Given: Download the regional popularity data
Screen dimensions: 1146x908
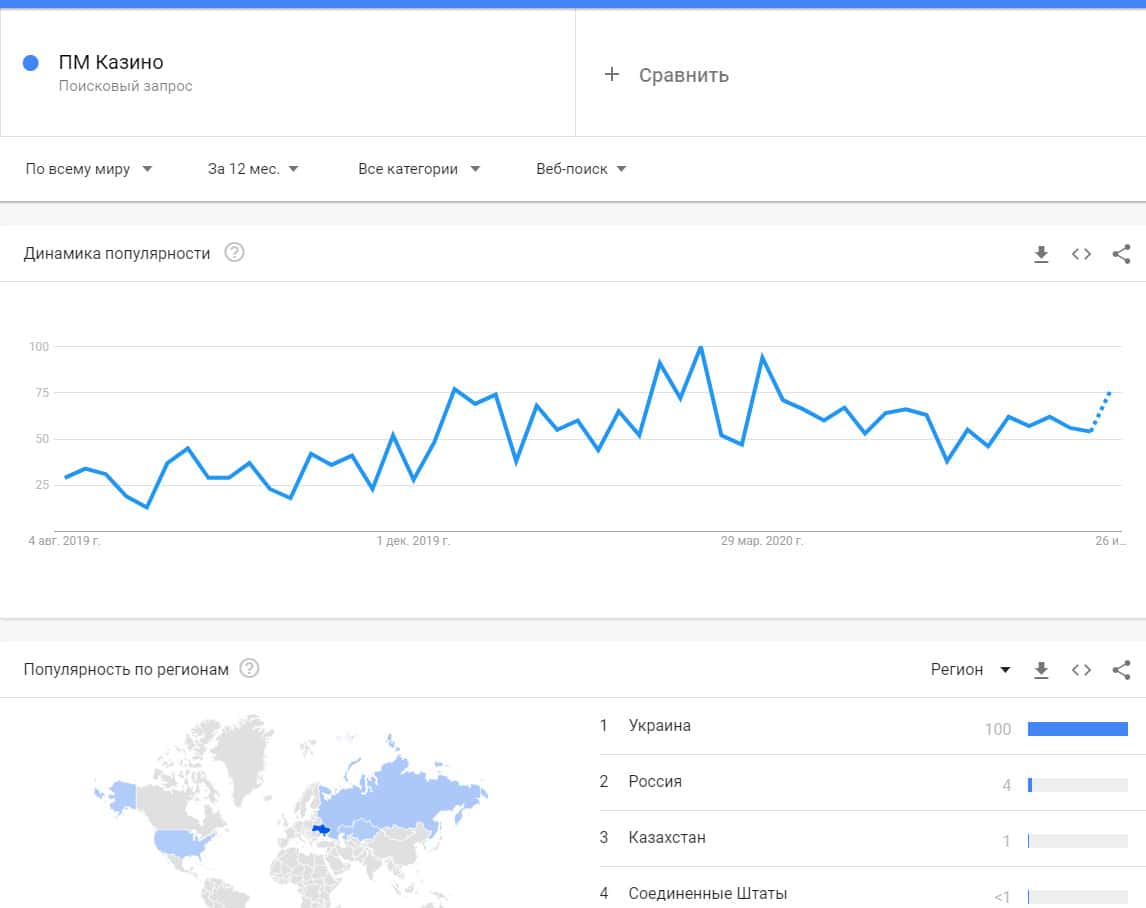Looking at the screenshot, I should (1041, 670).
